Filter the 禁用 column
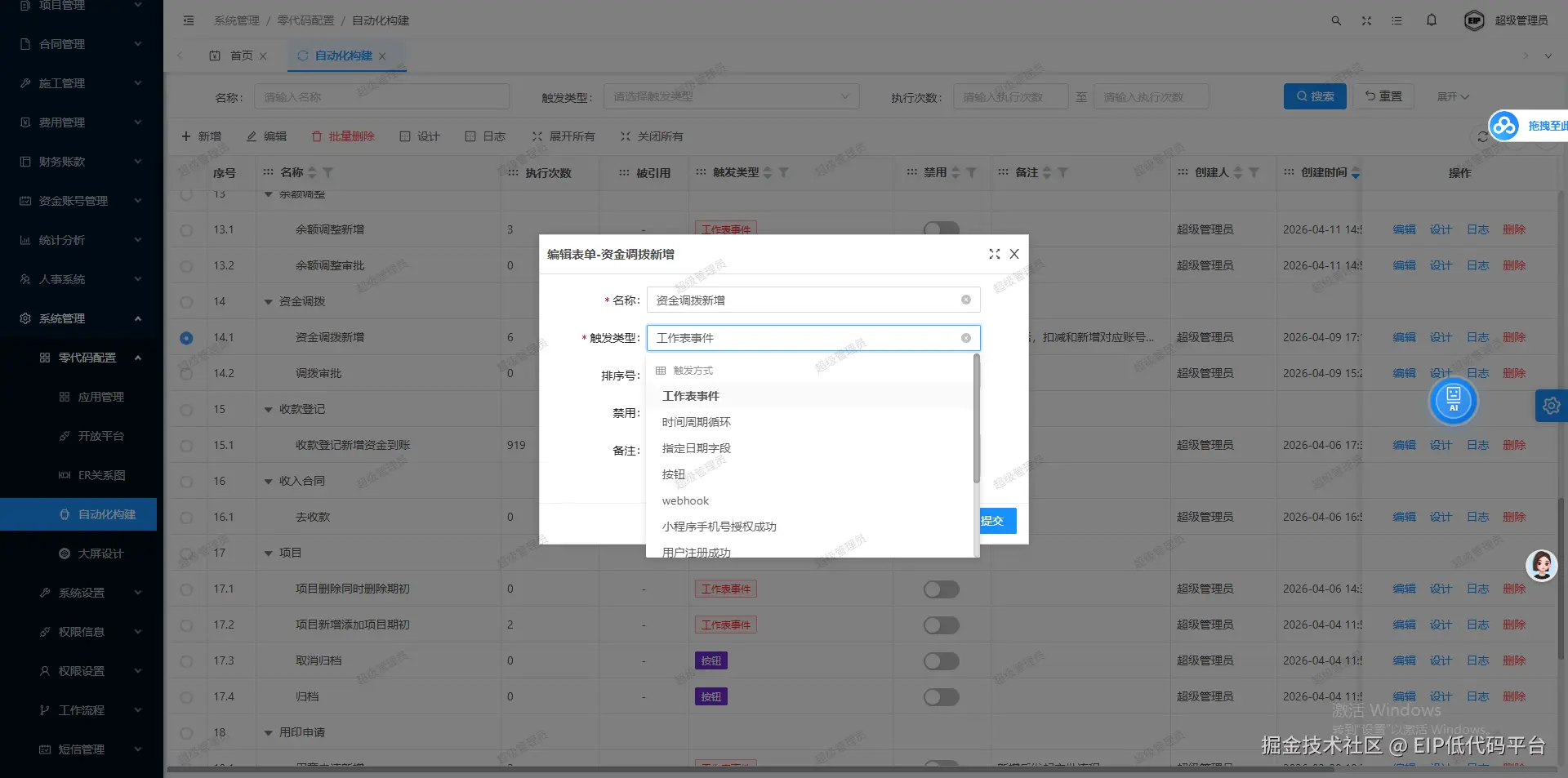 (971, 173)
